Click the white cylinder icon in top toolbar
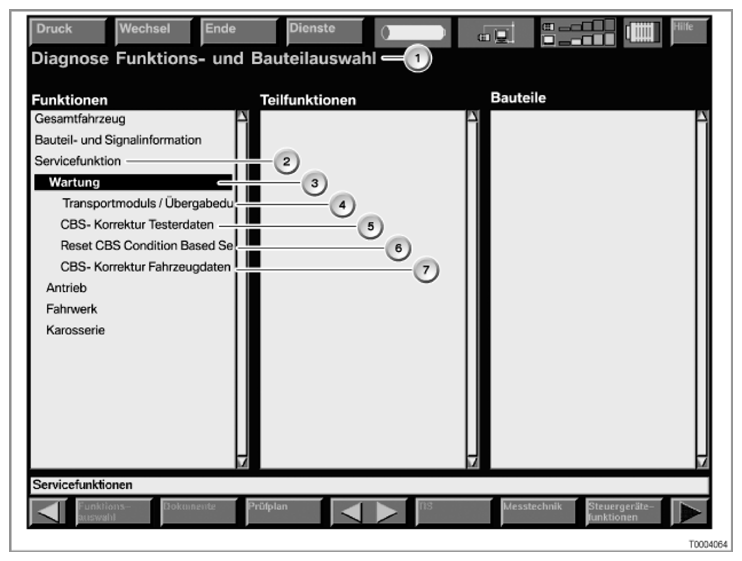The image size is (742, 561). (412, 32)
